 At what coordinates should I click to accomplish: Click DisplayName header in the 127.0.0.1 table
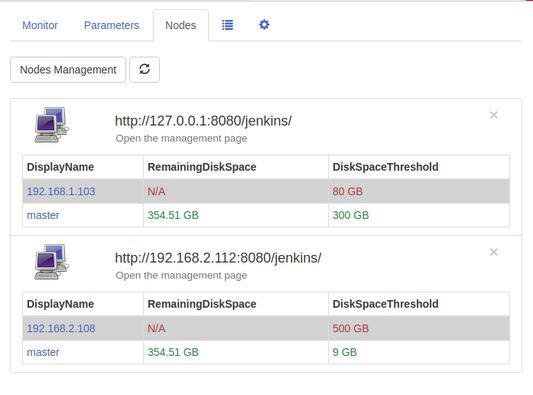(x=61, y=167)
